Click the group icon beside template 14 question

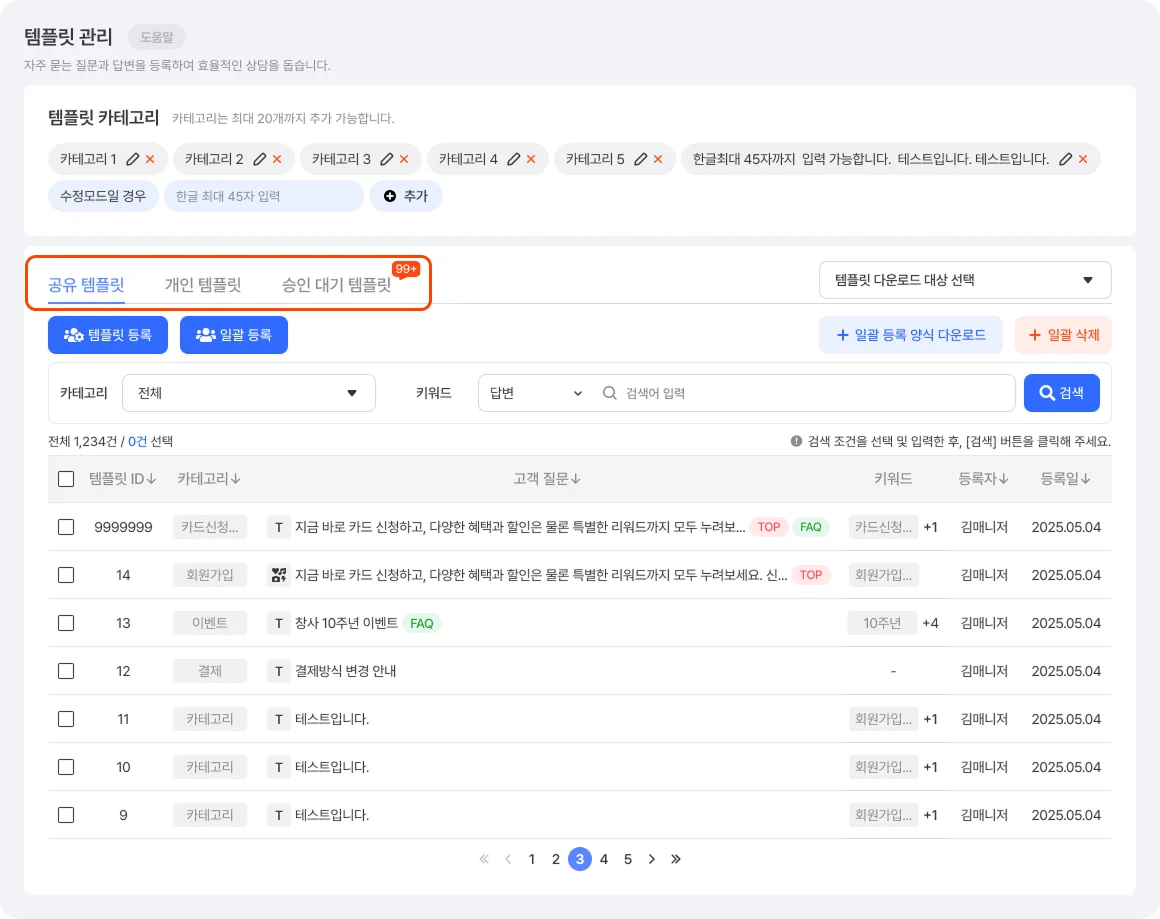279,574
